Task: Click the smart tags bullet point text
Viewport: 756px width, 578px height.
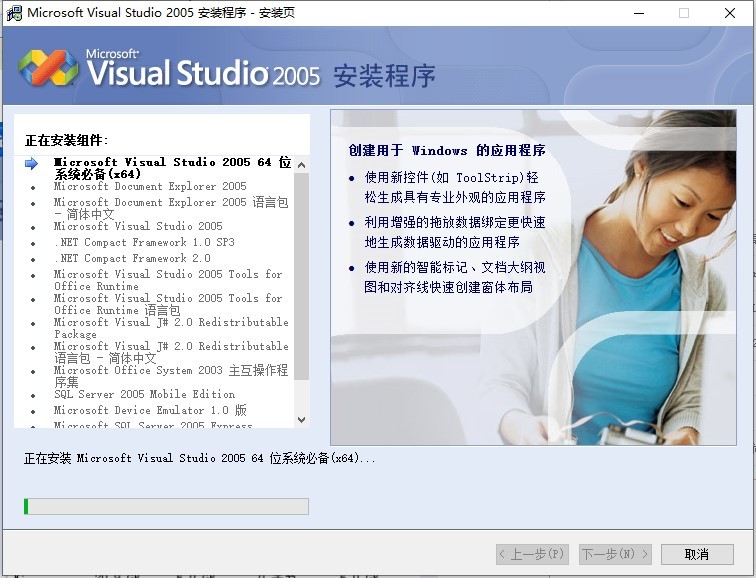Action: click(455, 277)
